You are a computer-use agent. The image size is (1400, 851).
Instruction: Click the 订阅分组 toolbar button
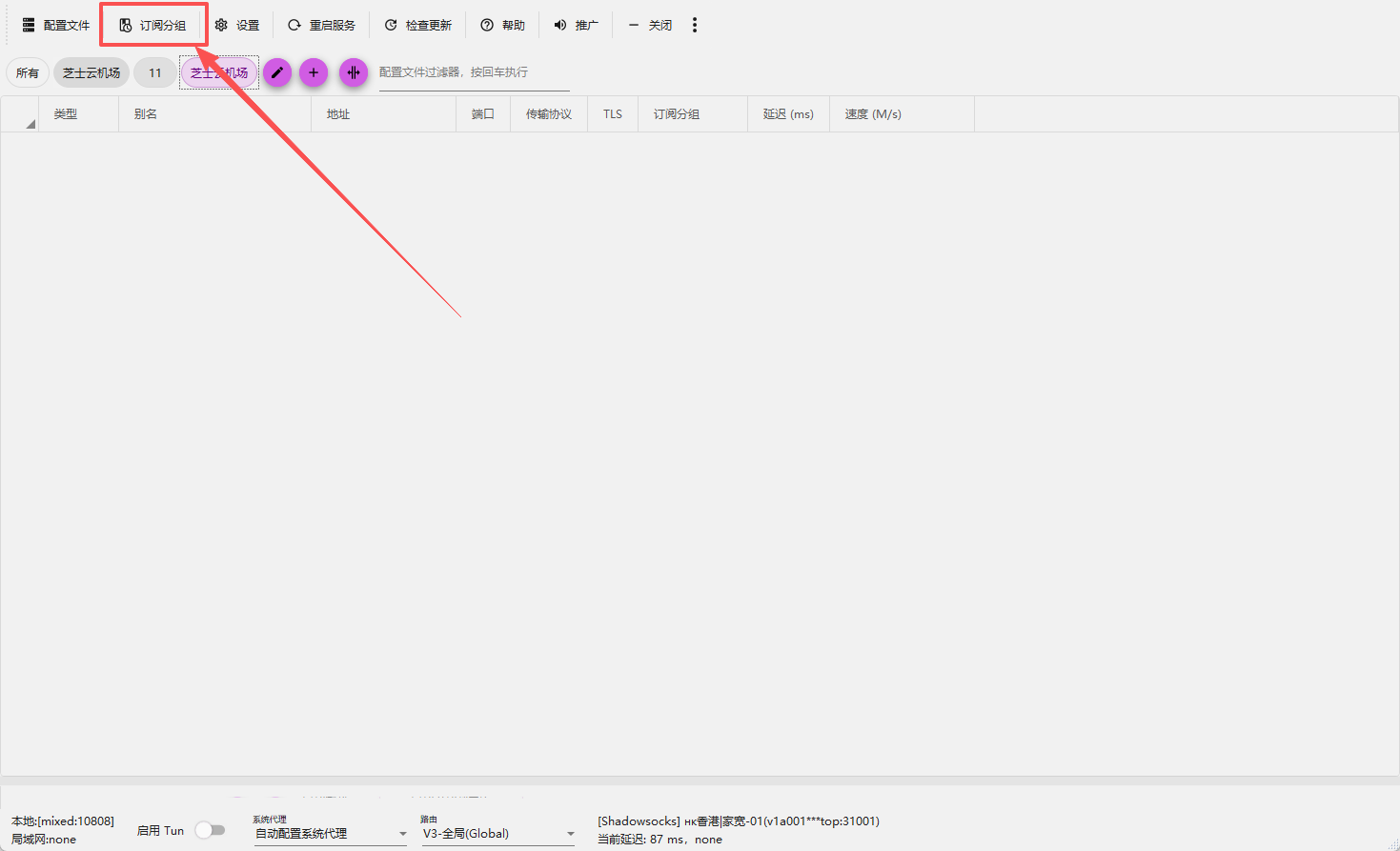pyautogui.click(x=152, y=26)
